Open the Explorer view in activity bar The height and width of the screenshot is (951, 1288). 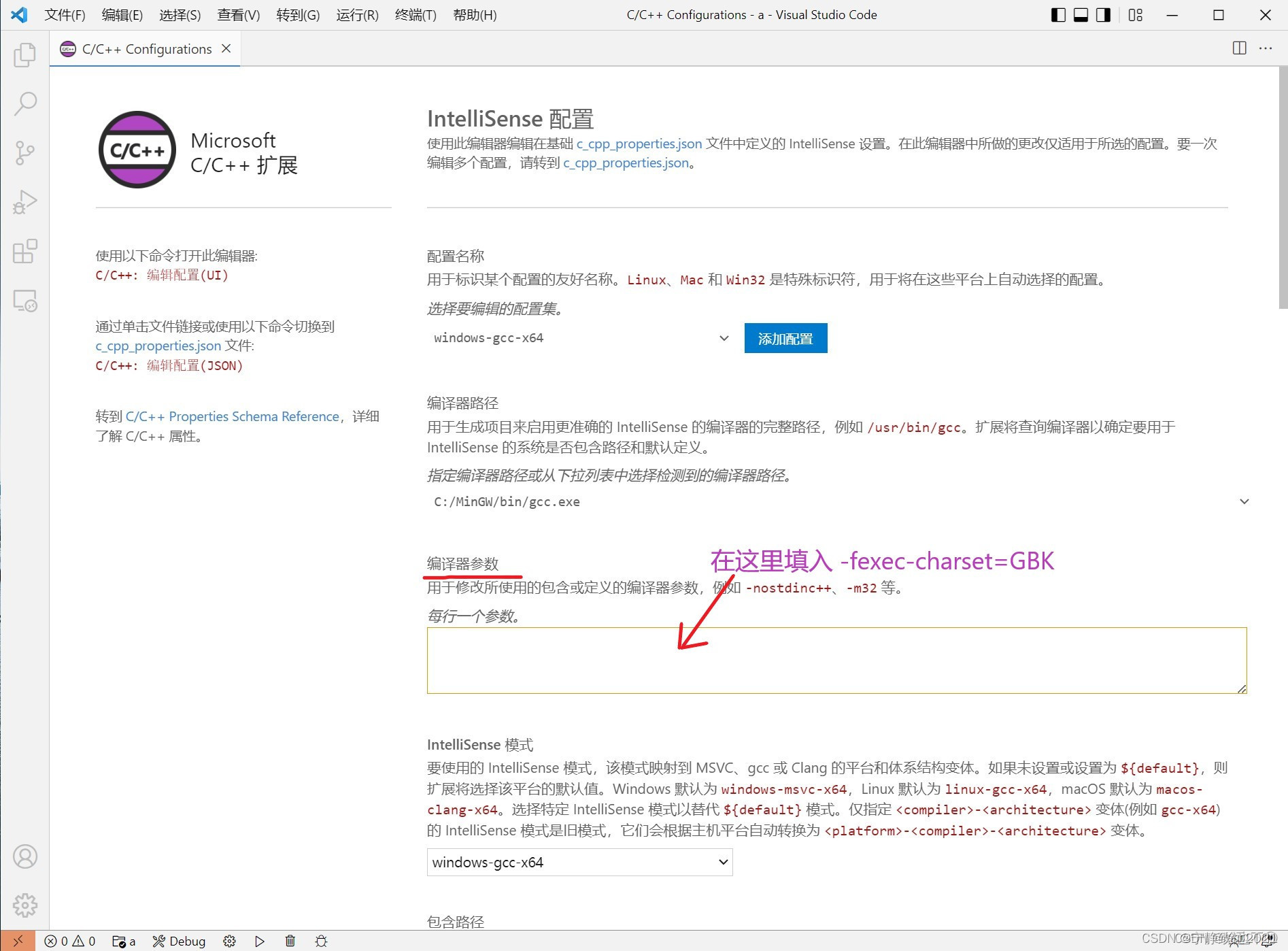tap(25, 55)
